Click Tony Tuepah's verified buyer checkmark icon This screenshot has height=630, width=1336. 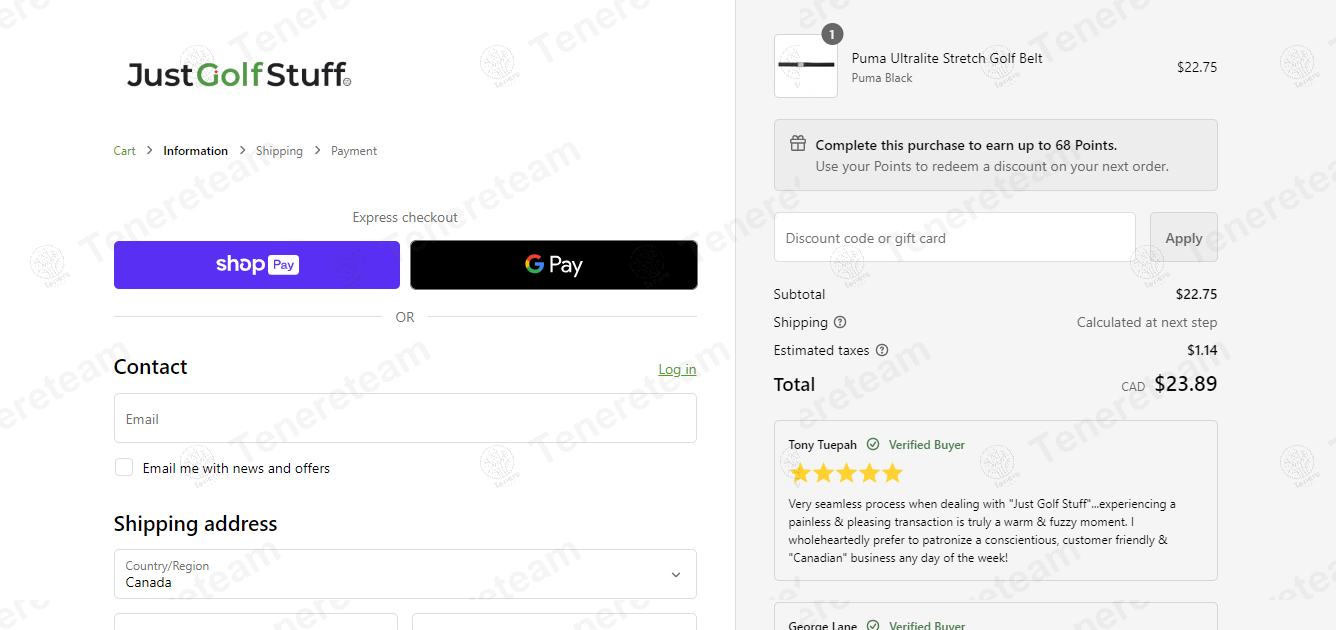(873, 445)
